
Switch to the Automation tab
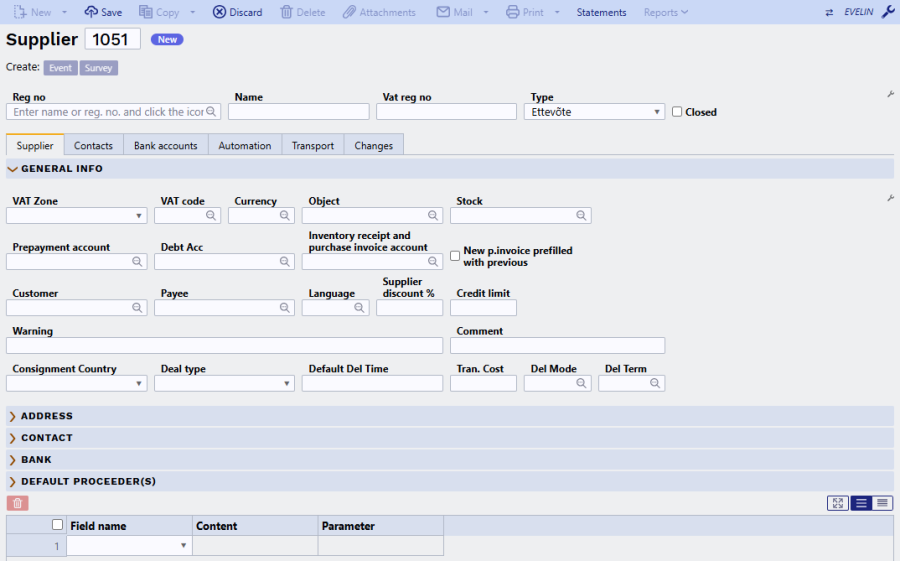[x=245, y=146]
